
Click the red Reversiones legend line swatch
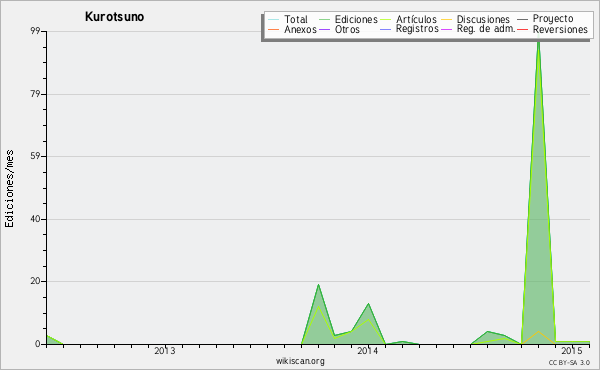point(522,30)
